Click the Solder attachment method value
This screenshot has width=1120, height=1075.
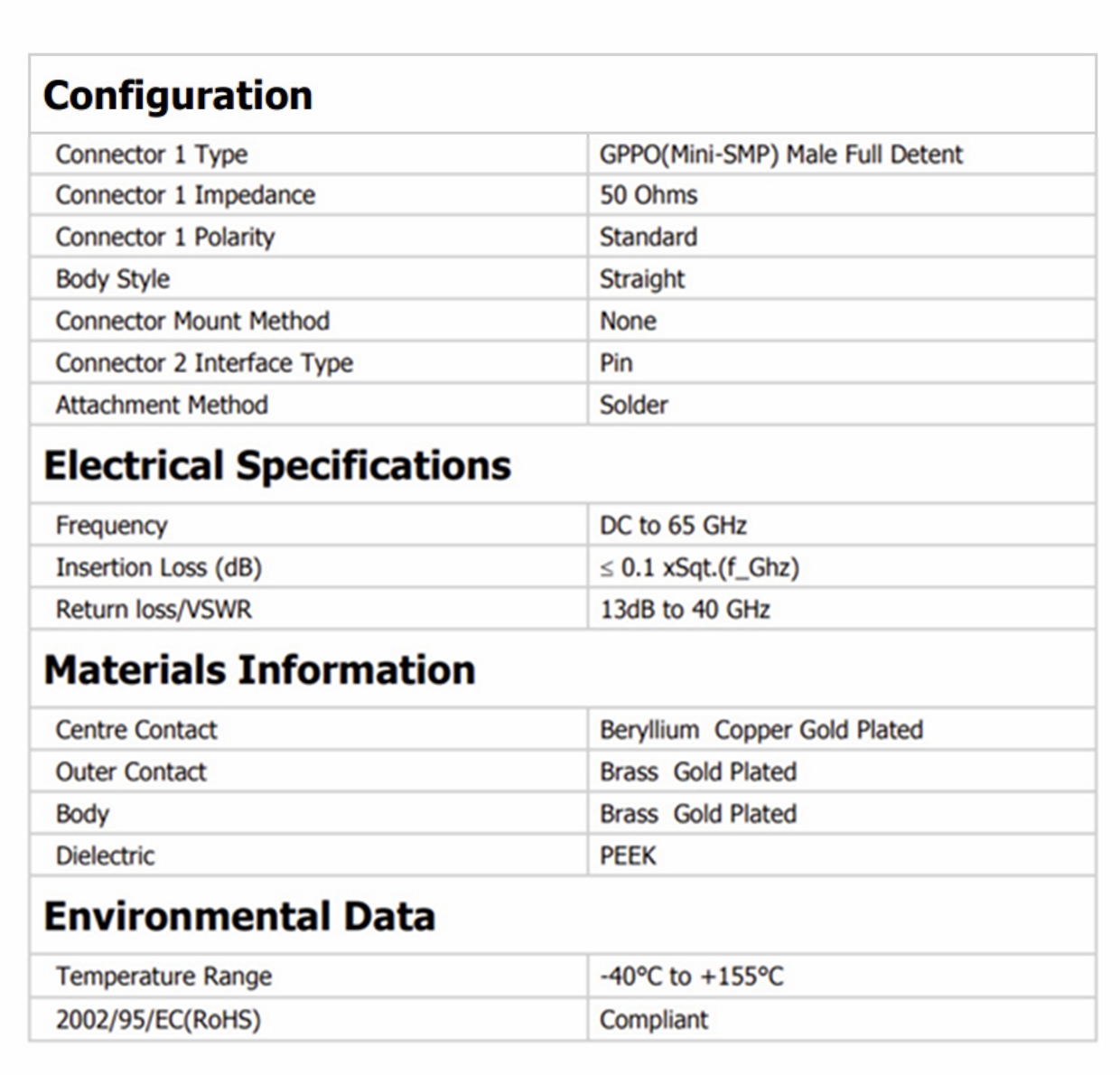pyautogui.click(x=634, y=406)
